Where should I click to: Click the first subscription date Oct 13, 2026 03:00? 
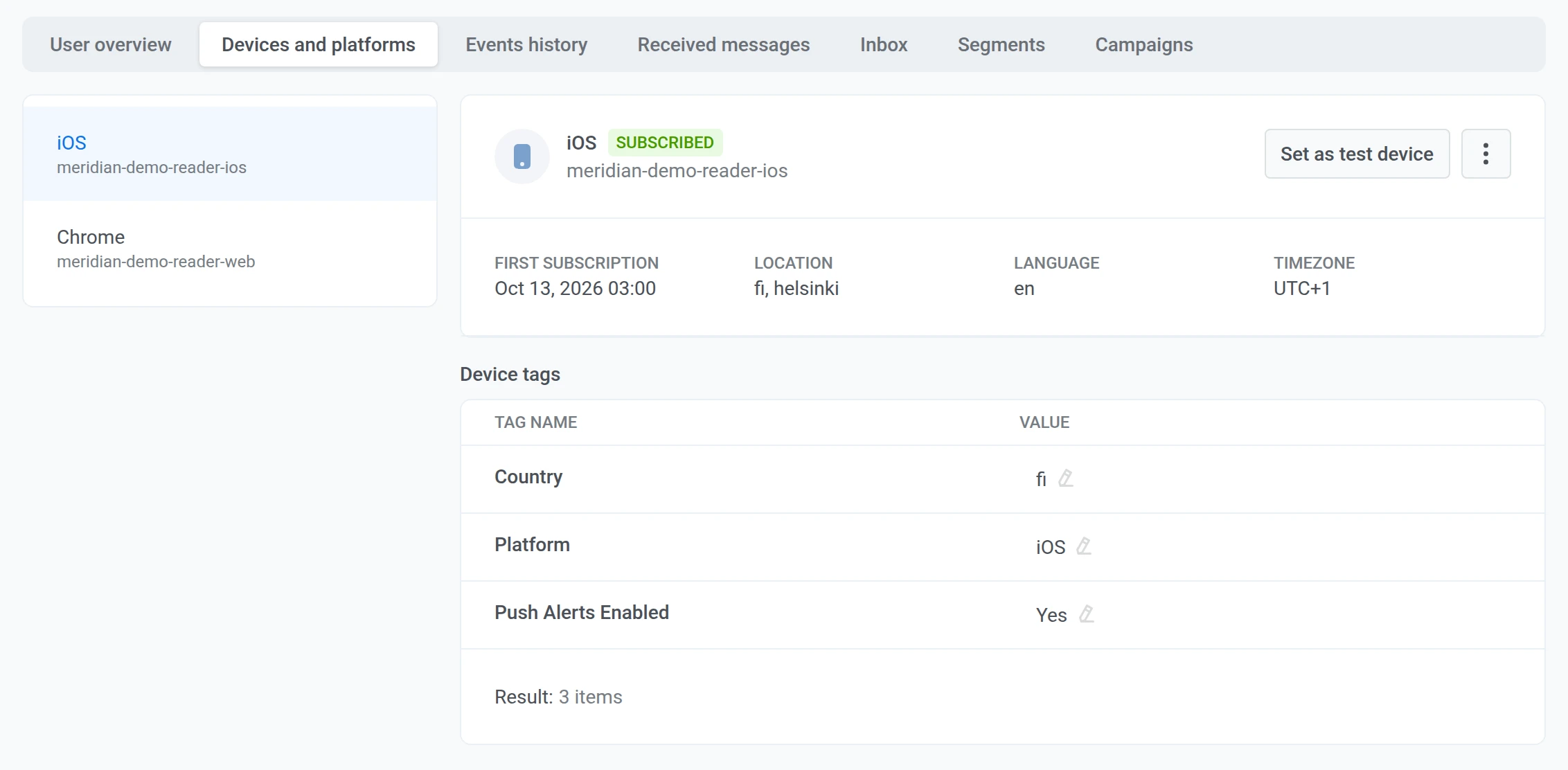tap(575, 288)
